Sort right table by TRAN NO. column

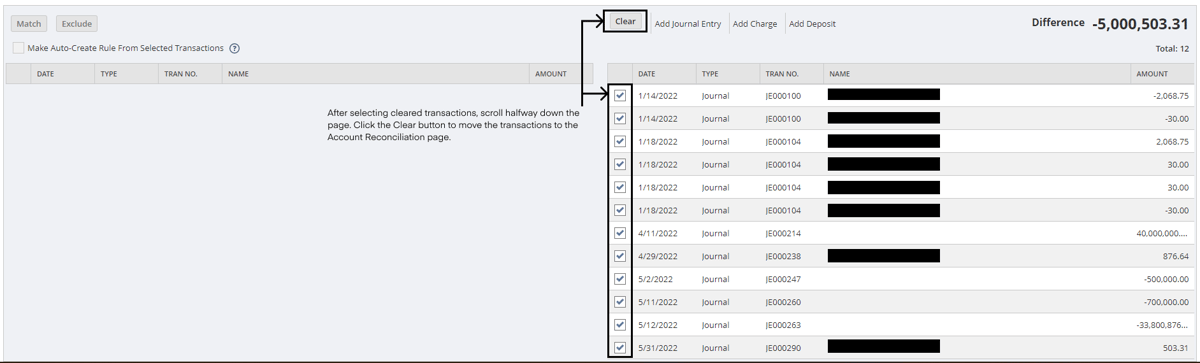(x=791, y=74)
